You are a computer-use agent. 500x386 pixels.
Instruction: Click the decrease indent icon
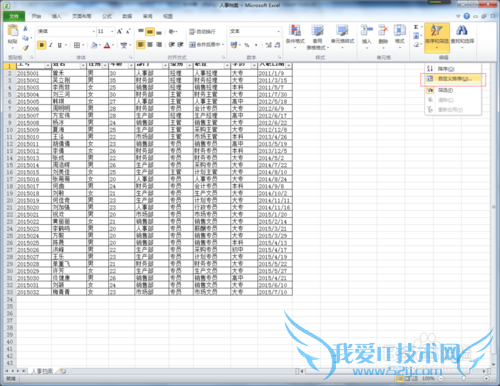(x=171, y=44)
